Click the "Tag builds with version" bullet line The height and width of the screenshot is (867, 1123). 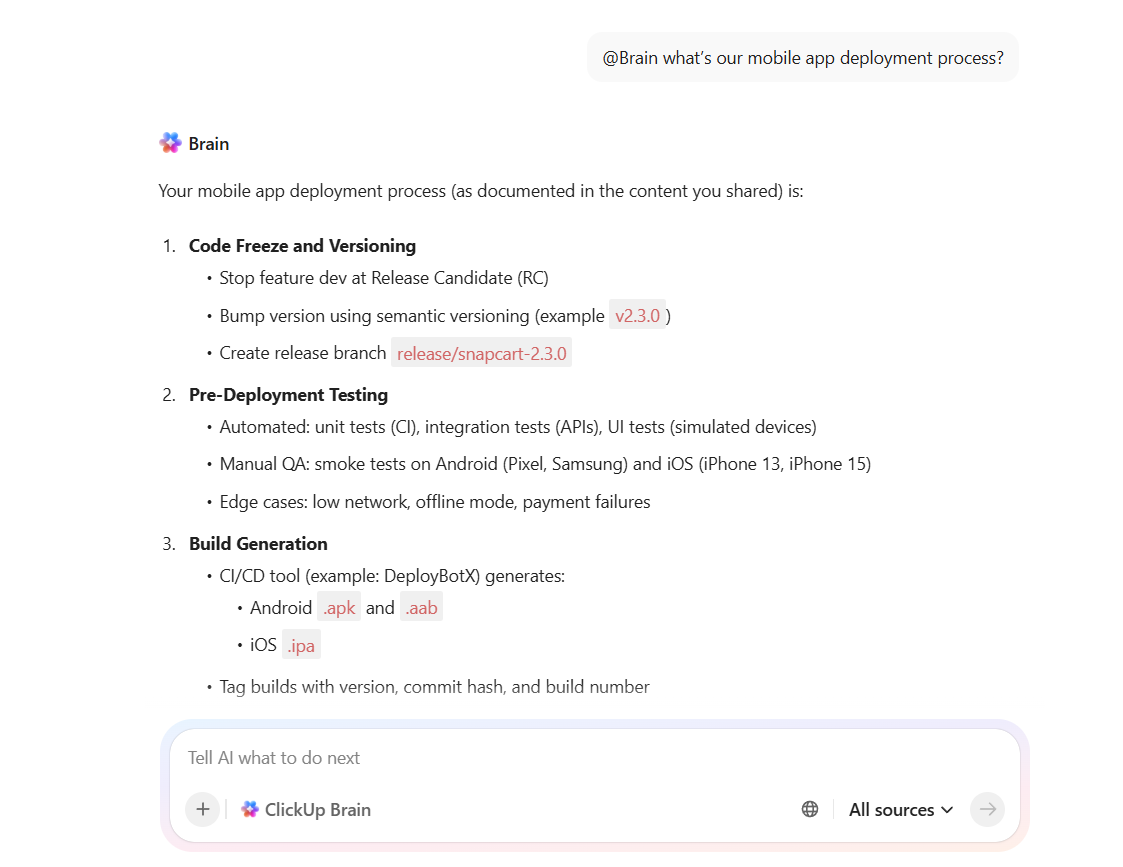pos(434,686)
